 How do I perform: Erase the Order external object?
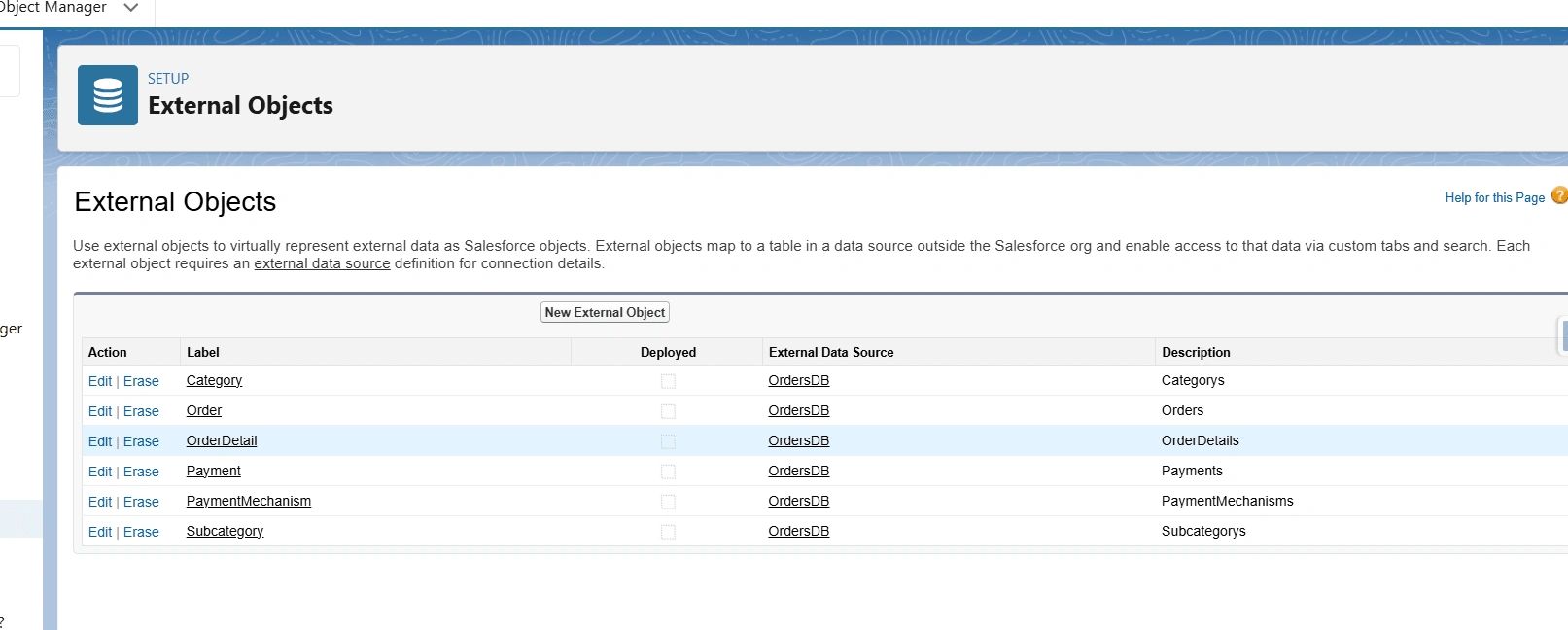click(141, 411)
